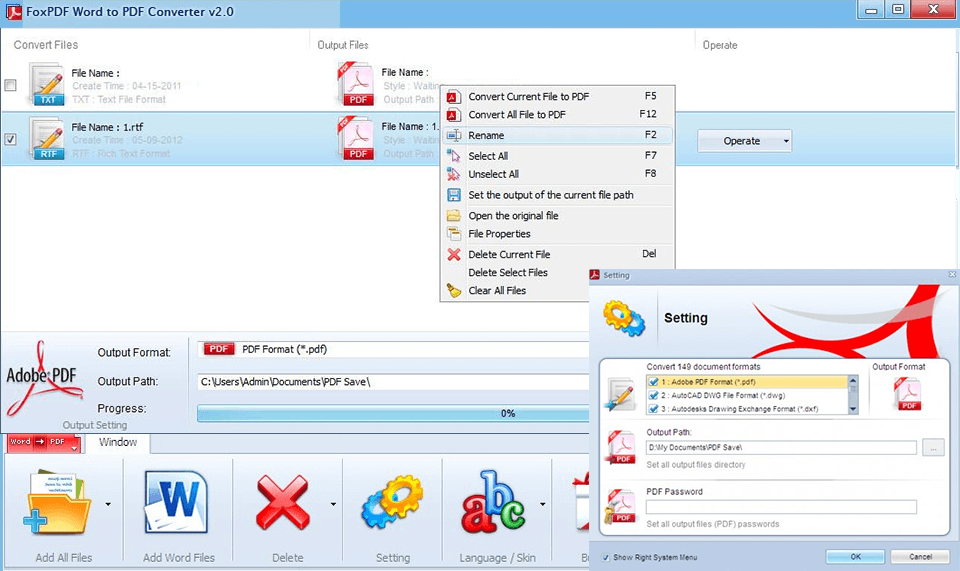Open the Word to PDF mode dropdown
960x571 pixels.
pyautogui.click(x=44, y=443)
